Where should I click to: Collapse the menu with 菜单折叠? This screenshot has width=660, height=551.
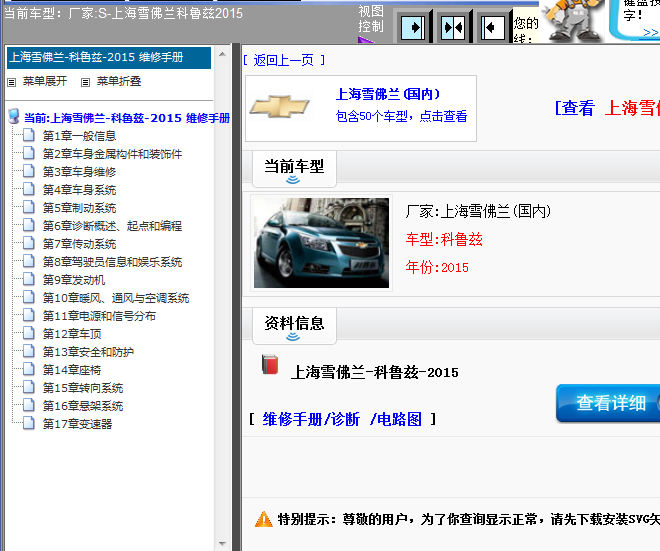119,81
